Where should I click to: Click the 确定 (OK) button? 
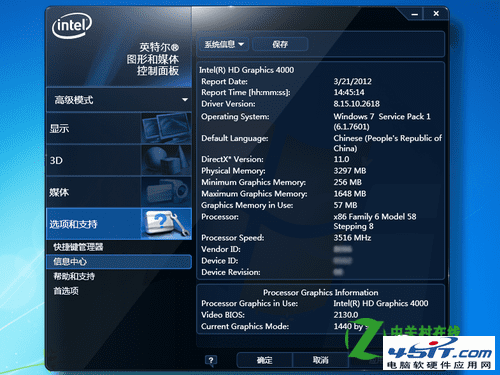264,360
